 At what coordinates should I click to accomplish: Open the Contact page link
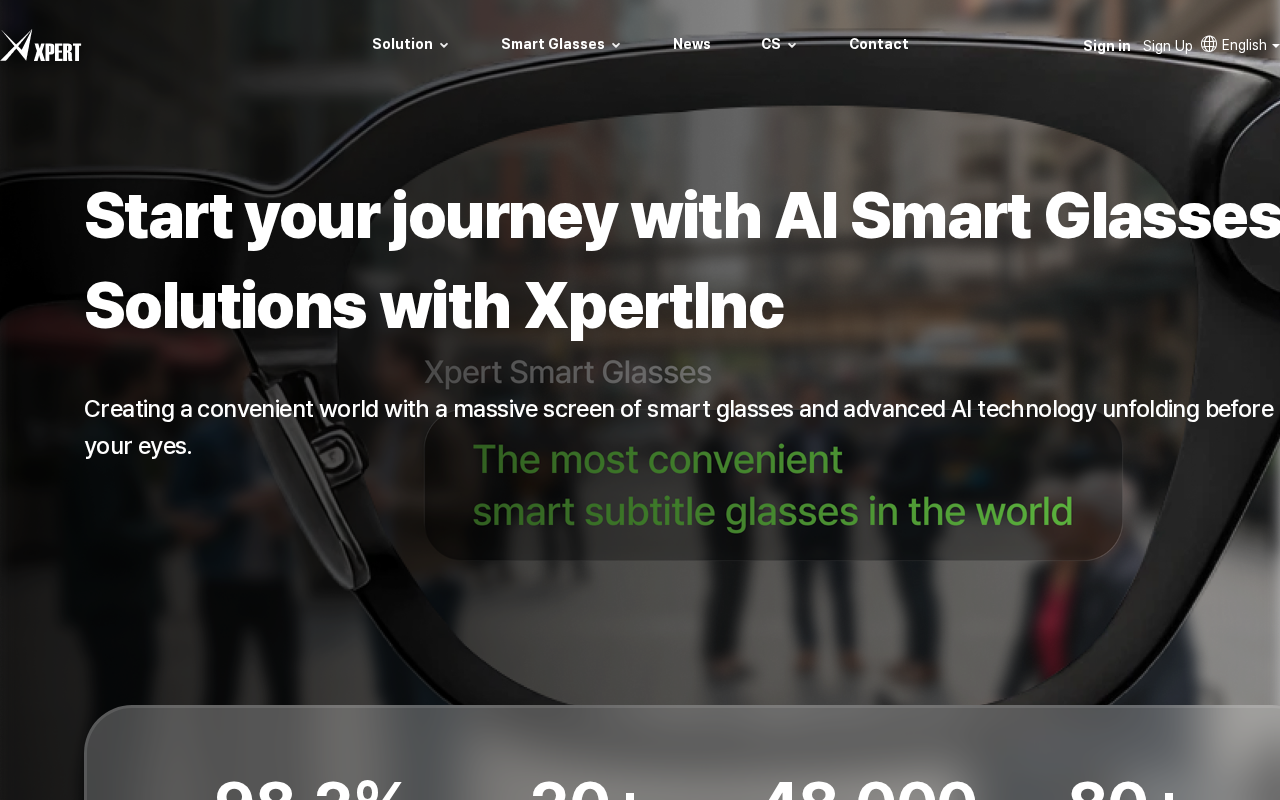(879, 44)
